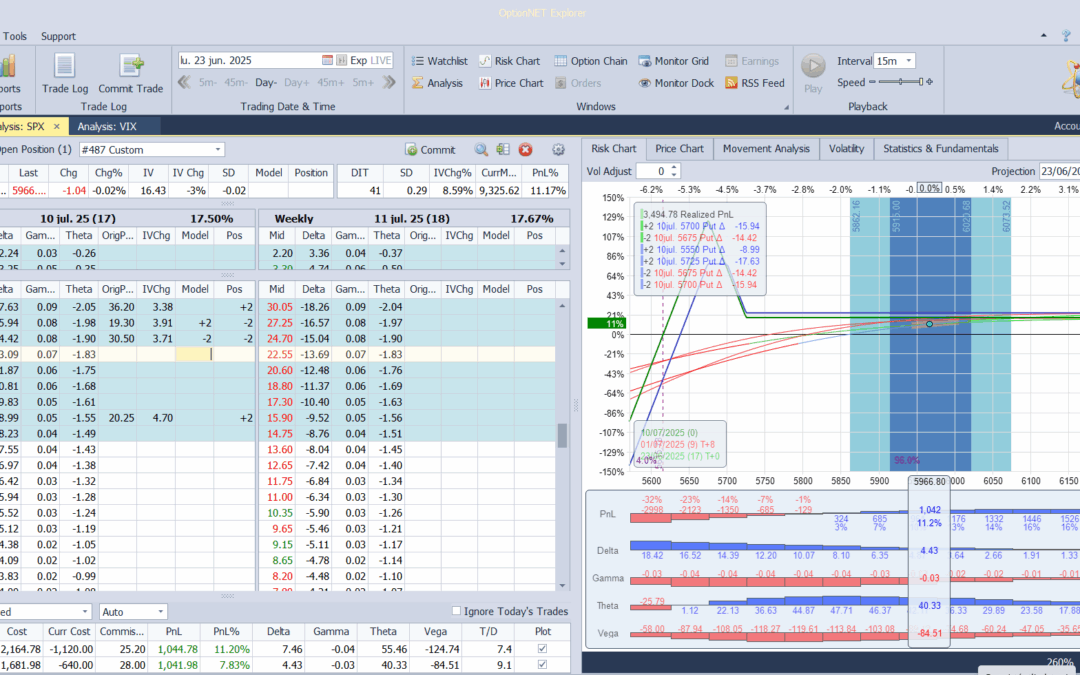This screenshot has height=675, width=1080.
Task: Start playback with Play button
Action: 813,74
